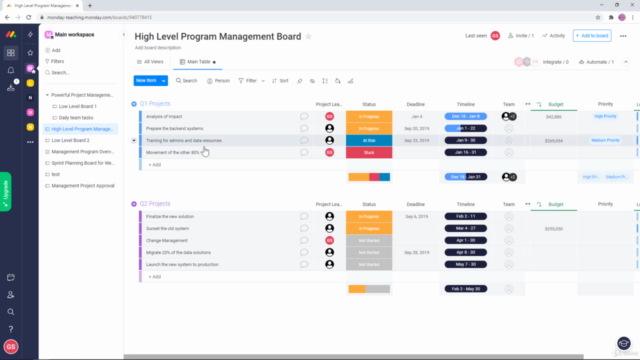Image resolution: width=640 pixels, height=360 pixels.
Task: Open the GS user avatar at bottom left
Action: [11, 347]
